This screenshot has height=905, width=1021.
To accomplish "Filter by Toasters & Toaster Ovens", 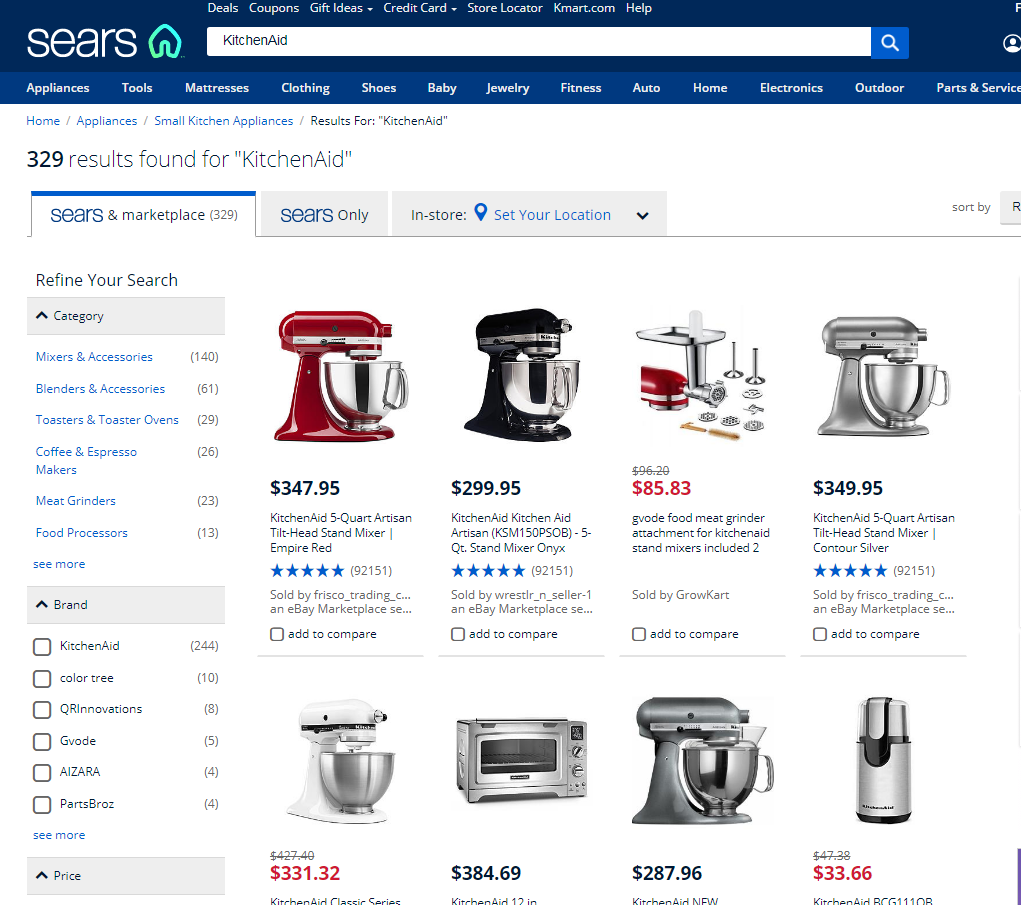I will click(x=107, y=420).
